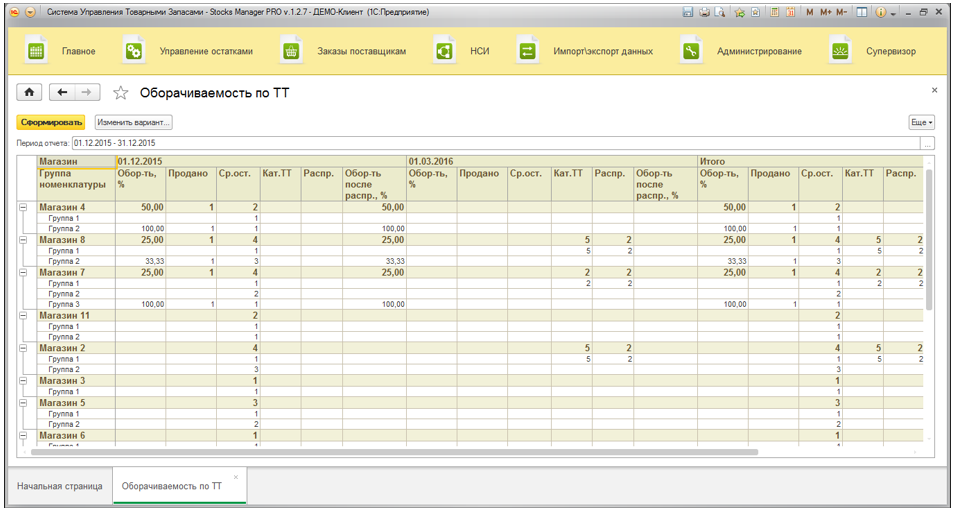Click the Forward arrow navigation button

click(87, 92)
